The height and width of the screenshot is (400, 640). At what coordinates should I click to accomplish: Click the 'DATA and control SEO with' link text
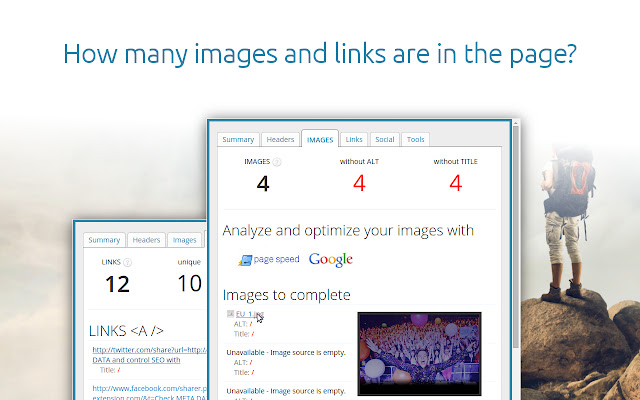pos(136,360)
